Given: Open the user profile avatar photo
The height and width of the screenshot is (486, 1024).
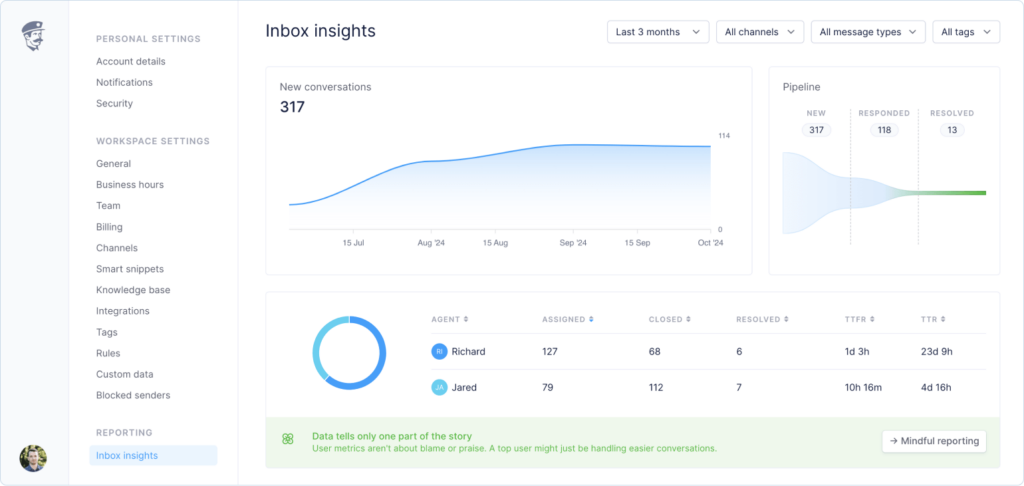Looking at the screenshot, I should click(33, 458).
